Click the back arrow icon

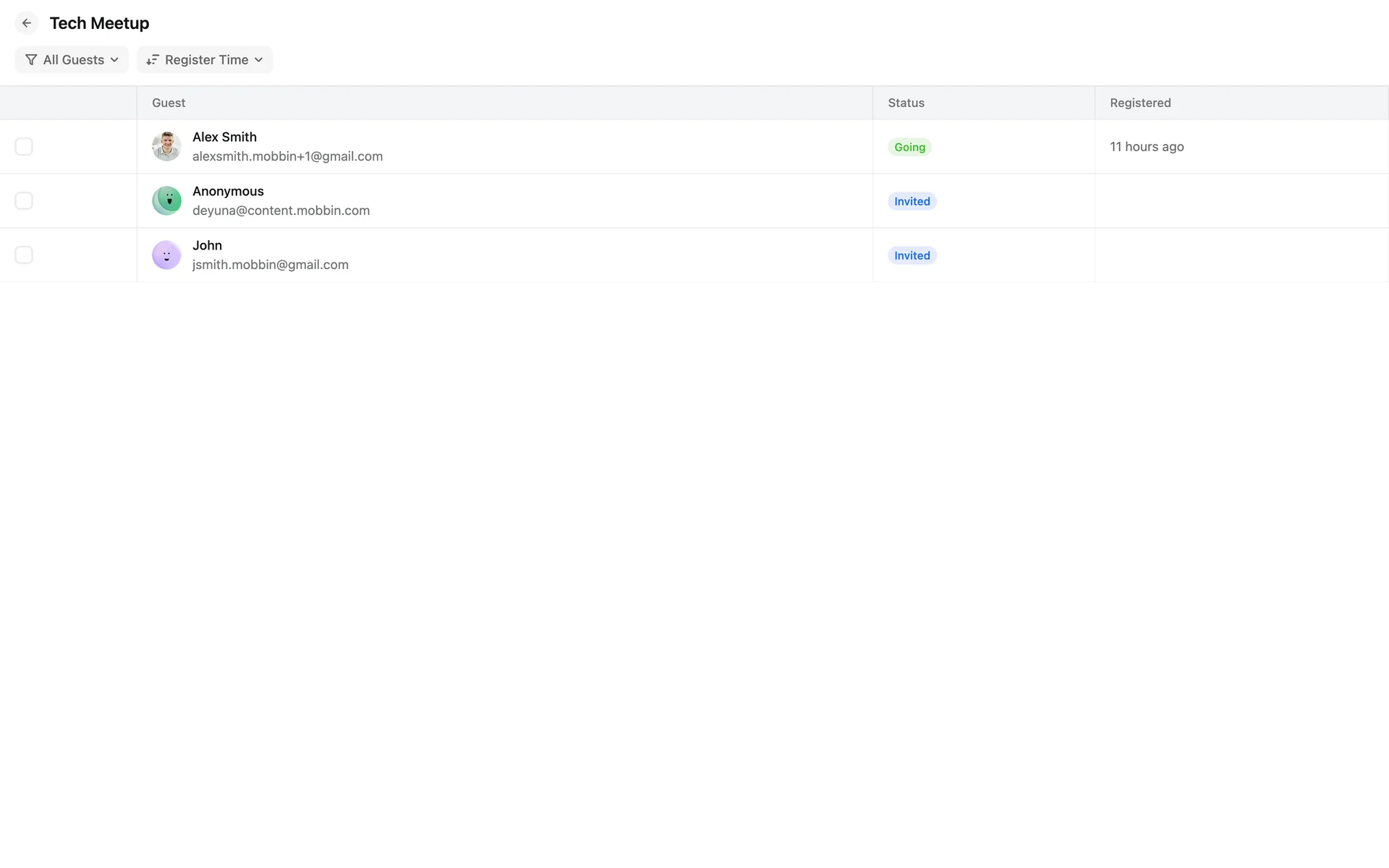[27, 23]
